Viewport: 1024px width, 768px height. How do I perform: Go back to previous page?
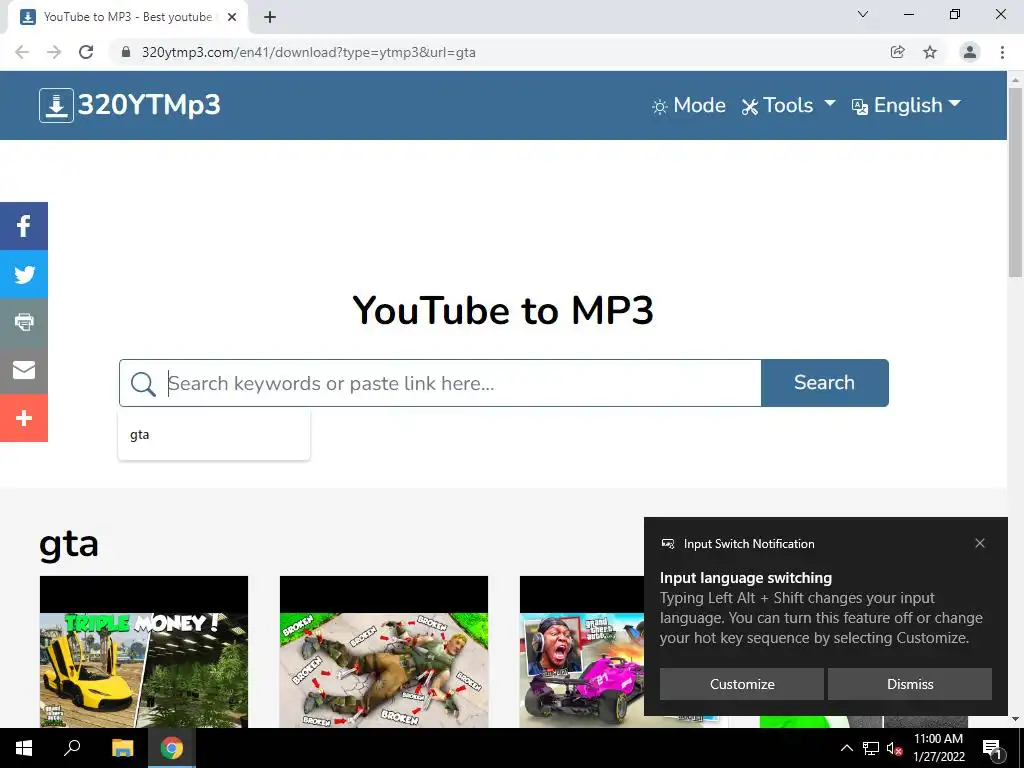[22, 52]
